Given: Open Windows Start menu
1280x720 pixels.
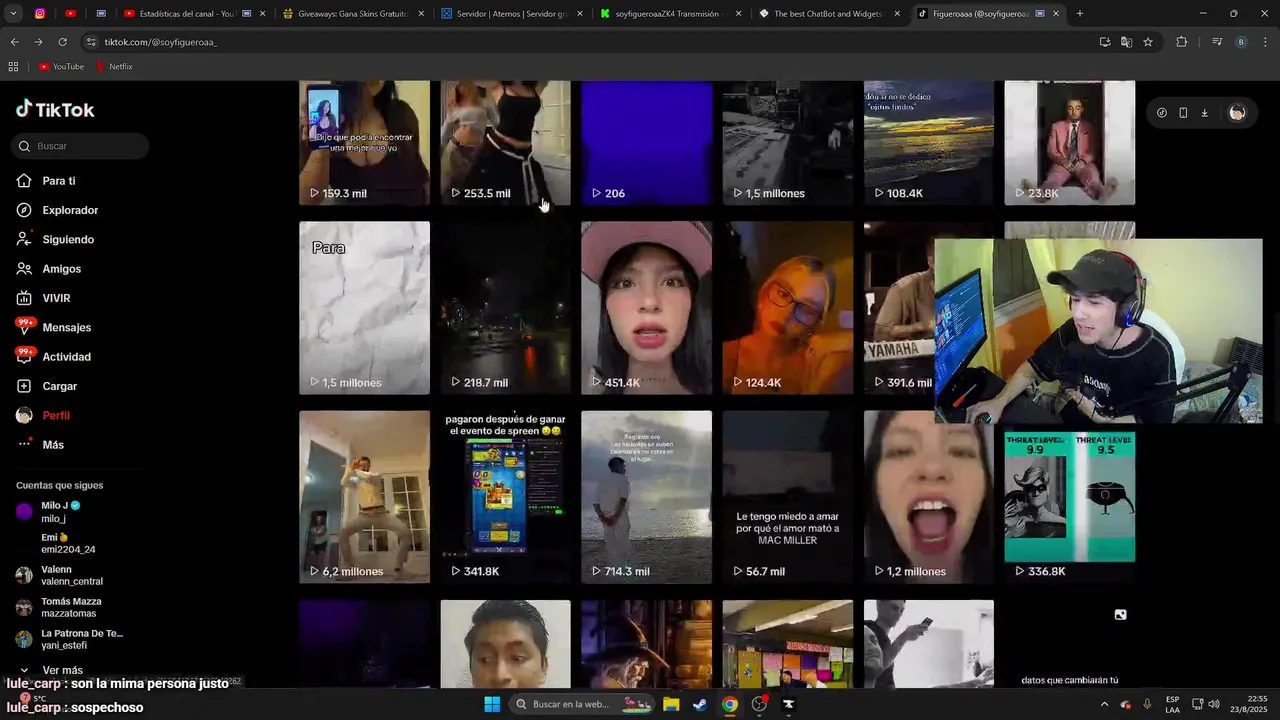Looking at the screenshot, I should click(x=492, y=704).
